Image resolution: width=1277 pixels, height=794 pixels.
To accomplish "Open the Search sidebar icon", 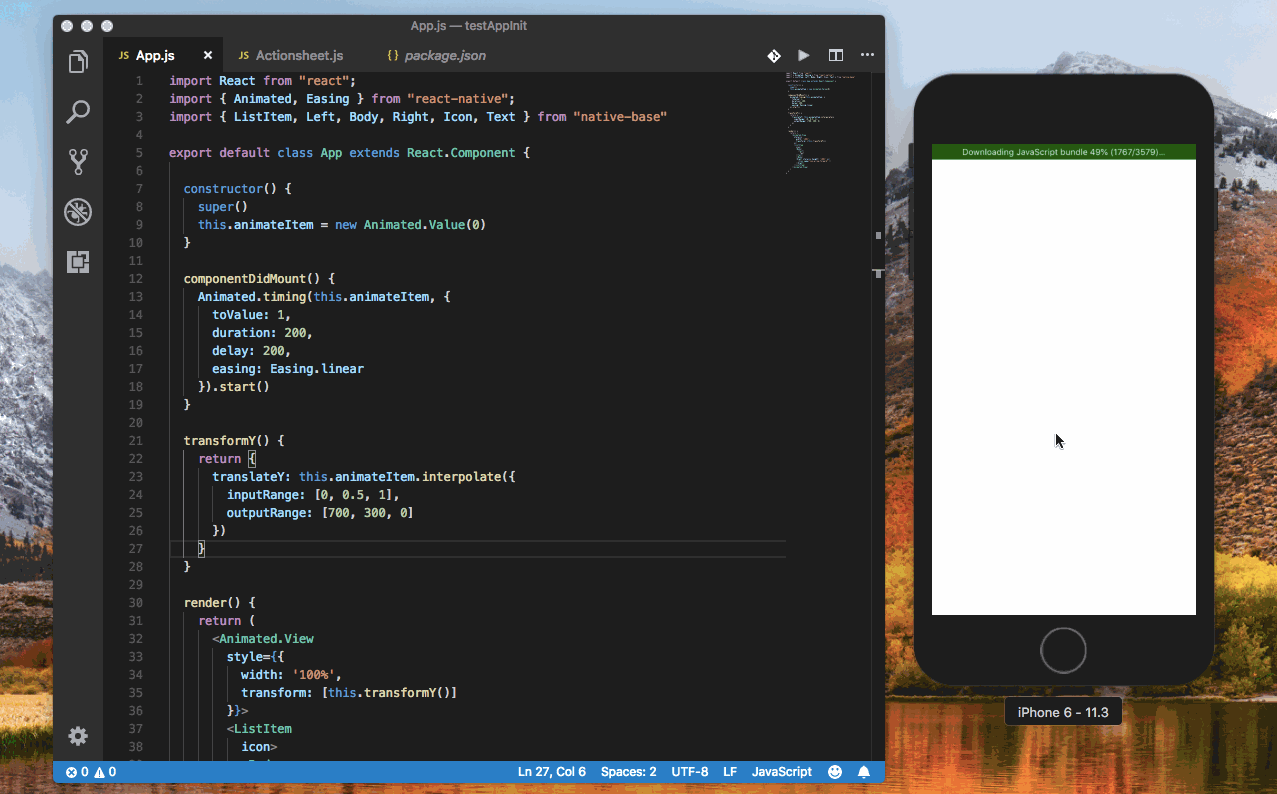I will click(x=78, y=112).
